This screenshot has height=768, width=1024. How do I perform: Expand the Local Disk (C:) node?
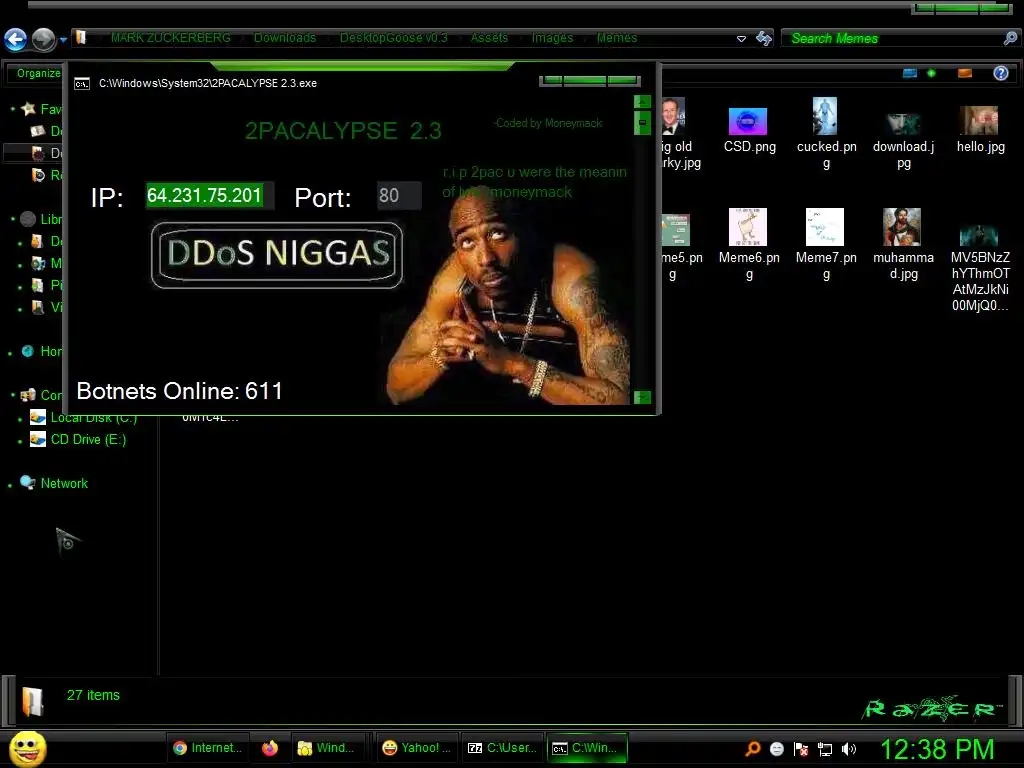pyautogui.click(x=20, y=420)
